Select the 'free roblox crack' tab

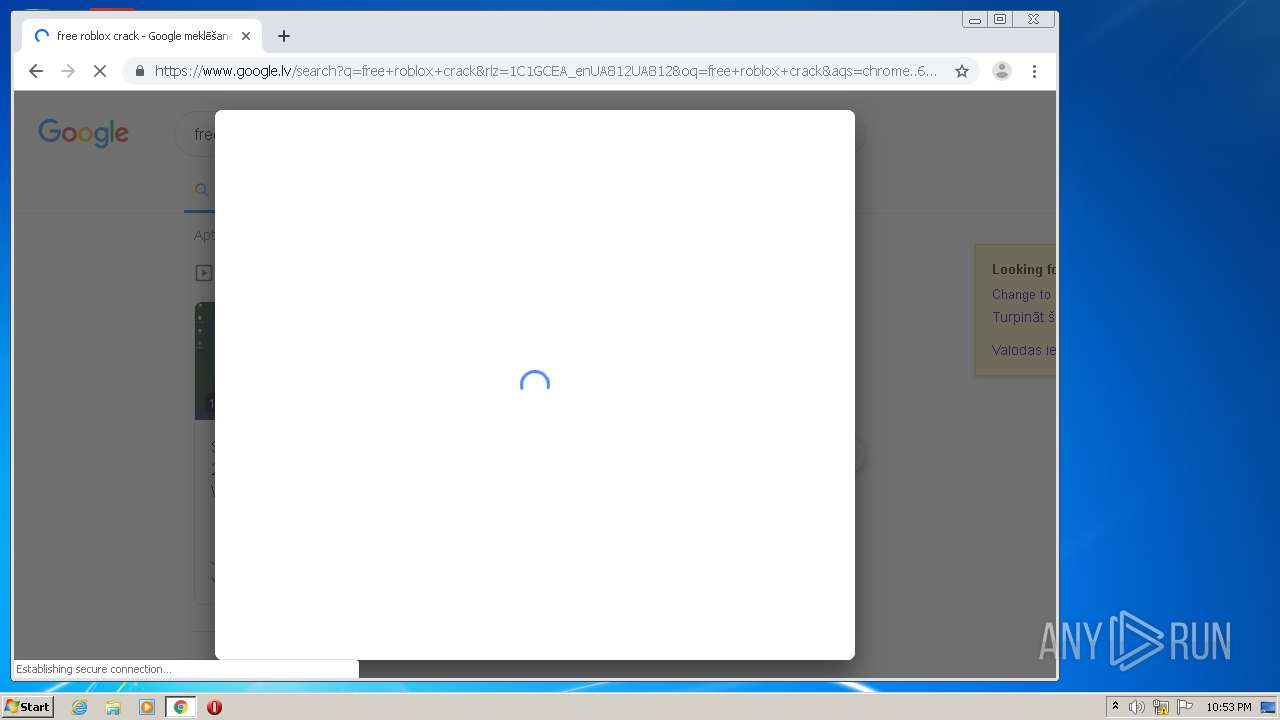point(142,36)
